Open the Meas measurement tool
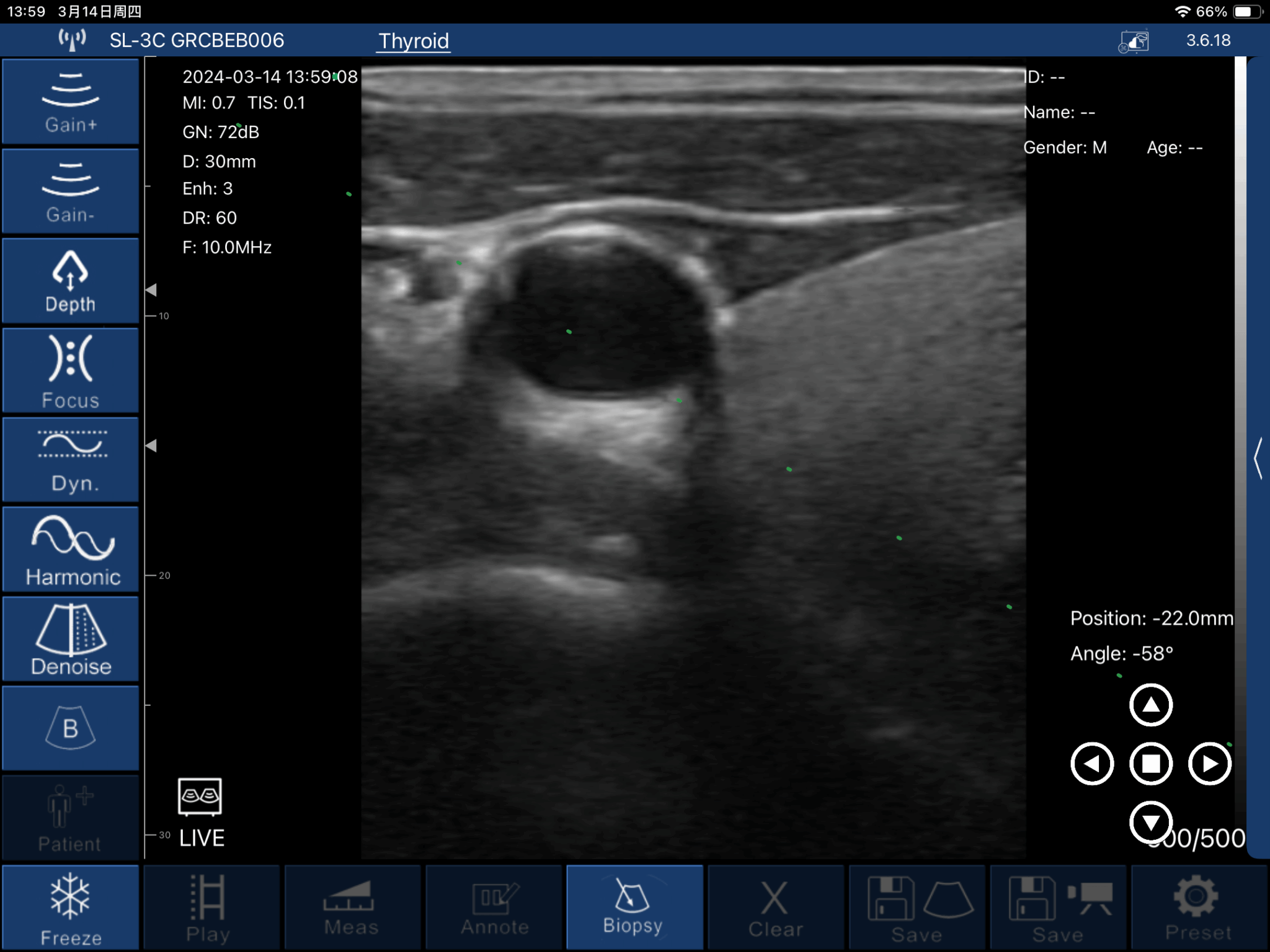1270x952 pixels. tap(351, 907)
